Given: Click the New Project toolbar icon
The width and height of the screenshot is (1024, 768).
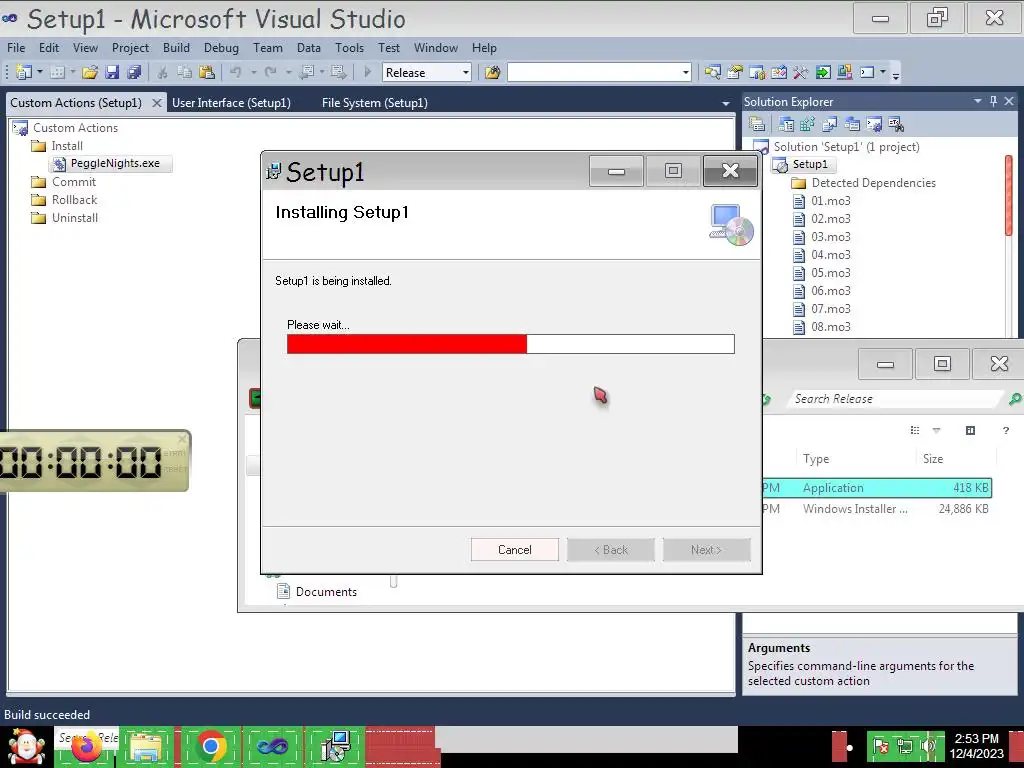Looking at the screenshot, I should 24,72.
